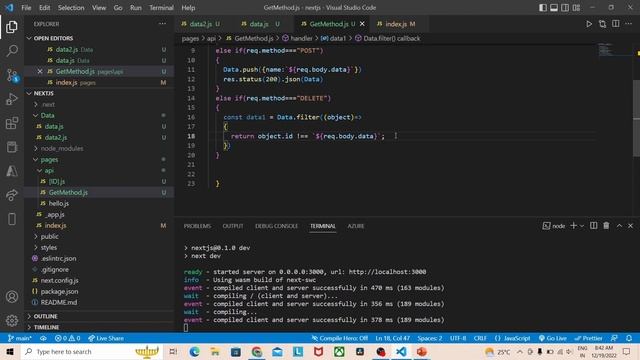Toggle secondary side bar layout icon
The image size is (640, 360).
[x=565, y=8]
